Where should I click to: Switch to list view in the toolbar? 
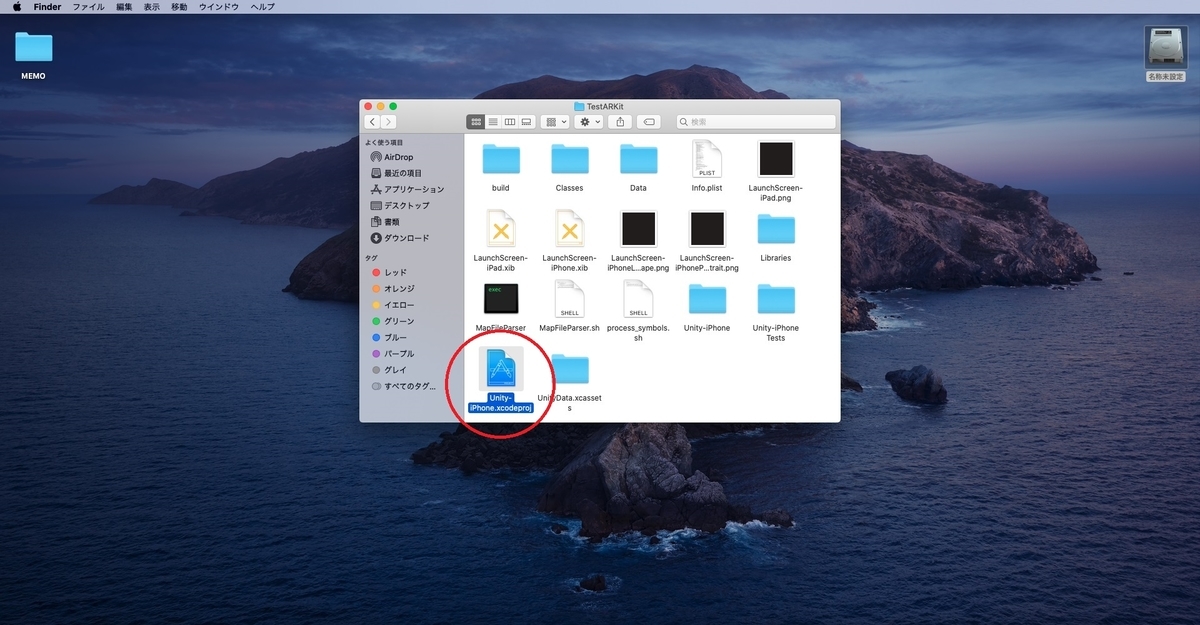pos(493,121)
